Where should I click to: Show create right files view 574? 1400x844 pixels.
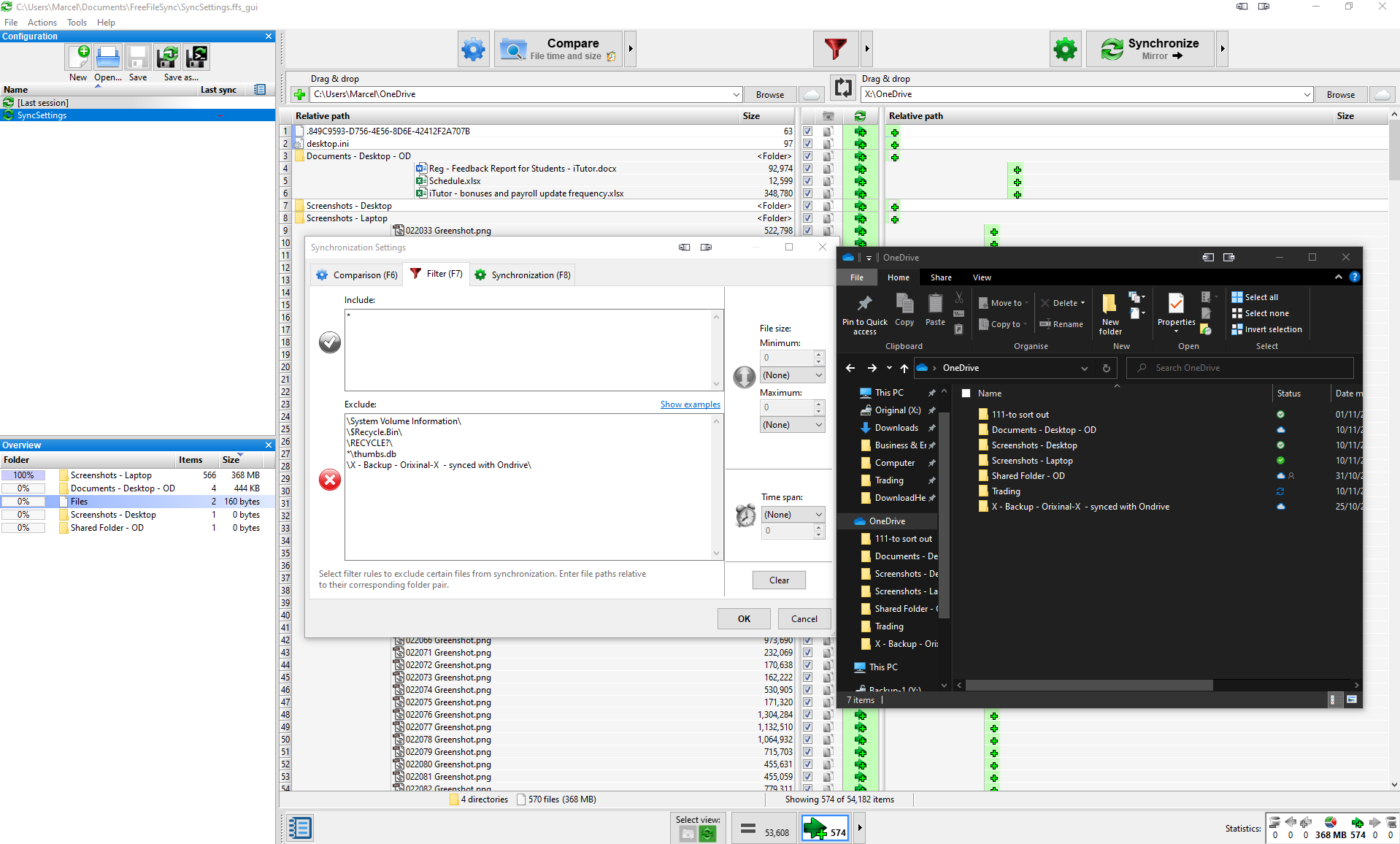click(x=826, y=829)
